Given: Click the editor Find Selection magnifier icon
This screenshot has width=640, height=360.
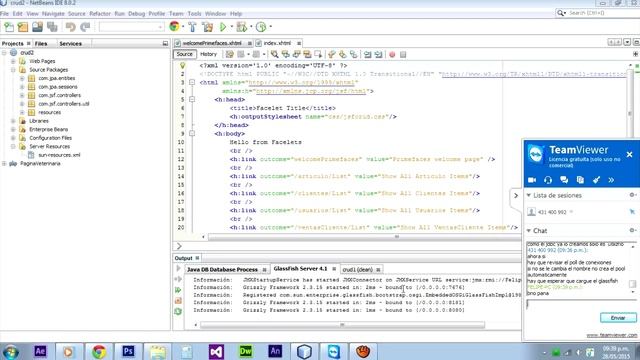Looking at the screenshot, I should [x=275, y=54].
